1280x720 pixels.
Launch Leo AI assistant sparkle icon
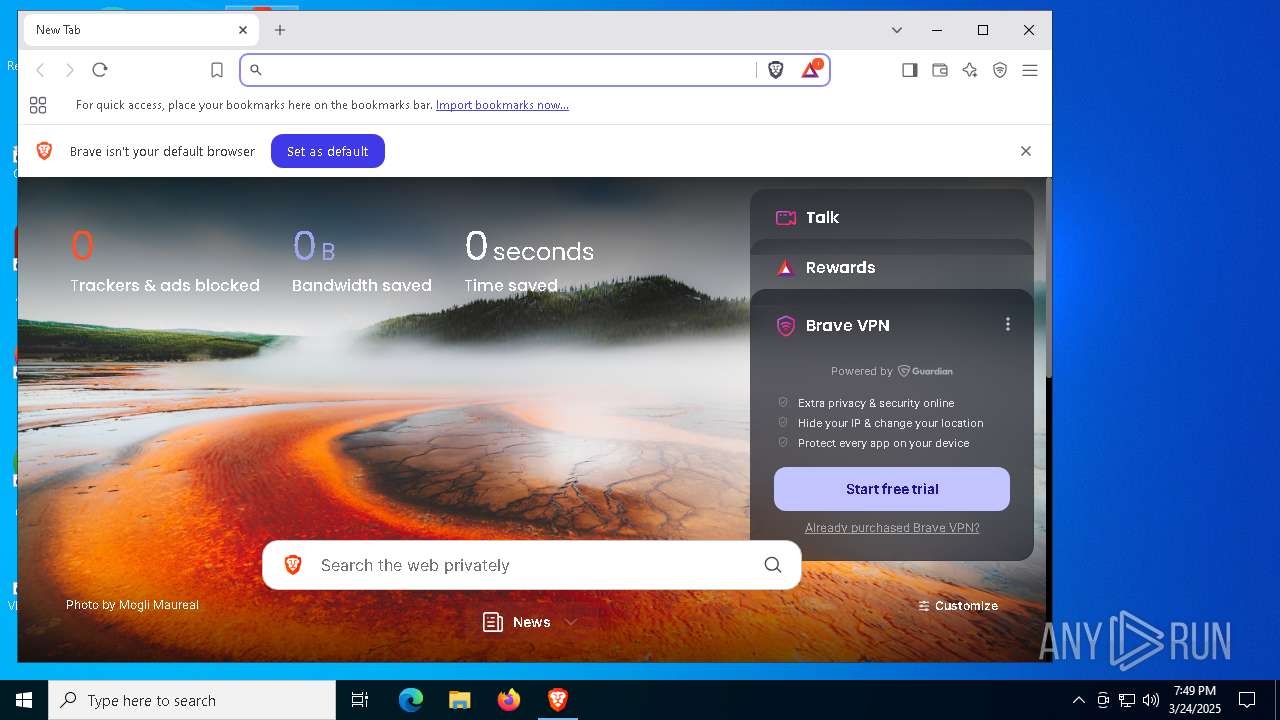[x=969, y=70]
